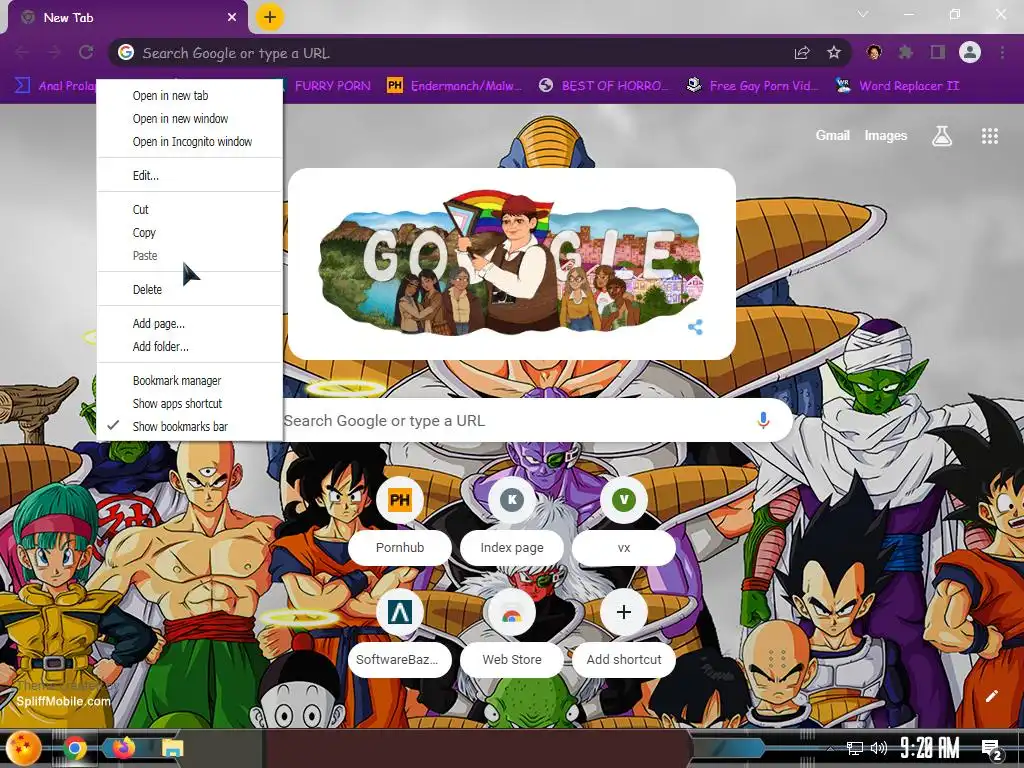Open the volume speaker tray icon
This screenshot has height=768, width=1024.
tap(878, 748)
